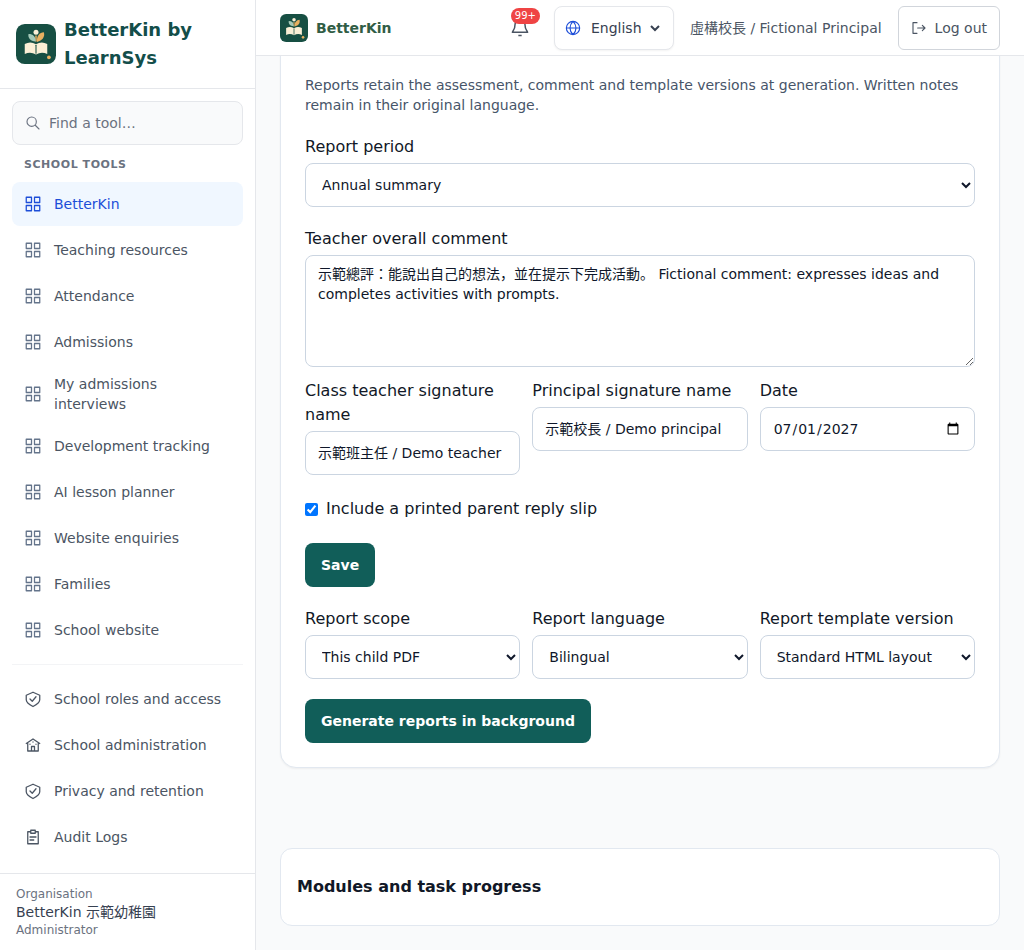Open BetterKin in the sidebar menu
This screenshot has height=950, width=1024.
tap(127, 204)
